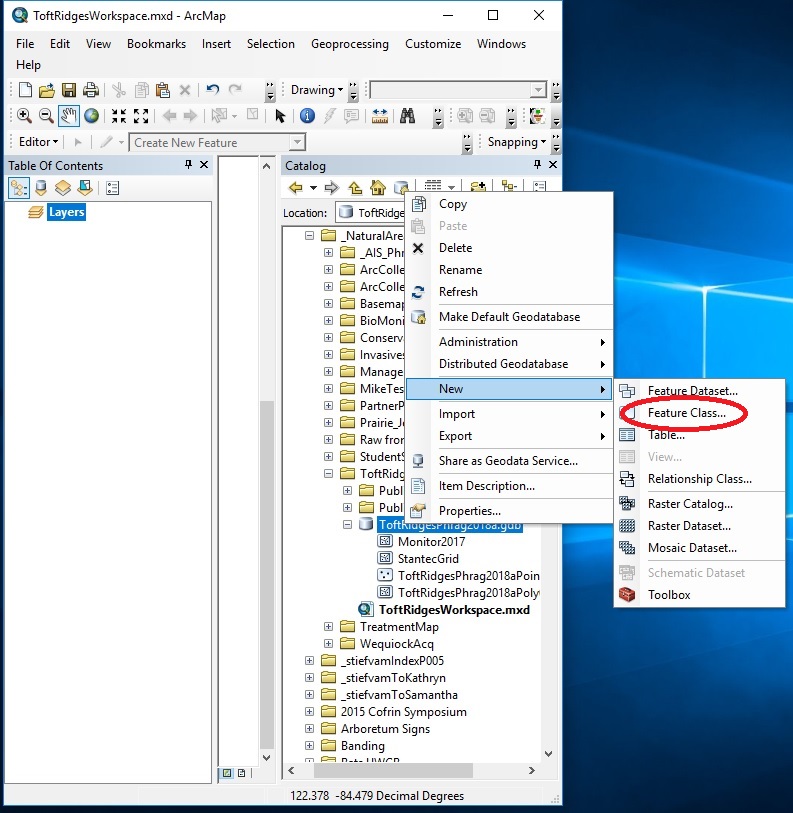Choose Relationship Class... from submenu
This screenshot has width=793, height=813.
(x=699, y=479)
